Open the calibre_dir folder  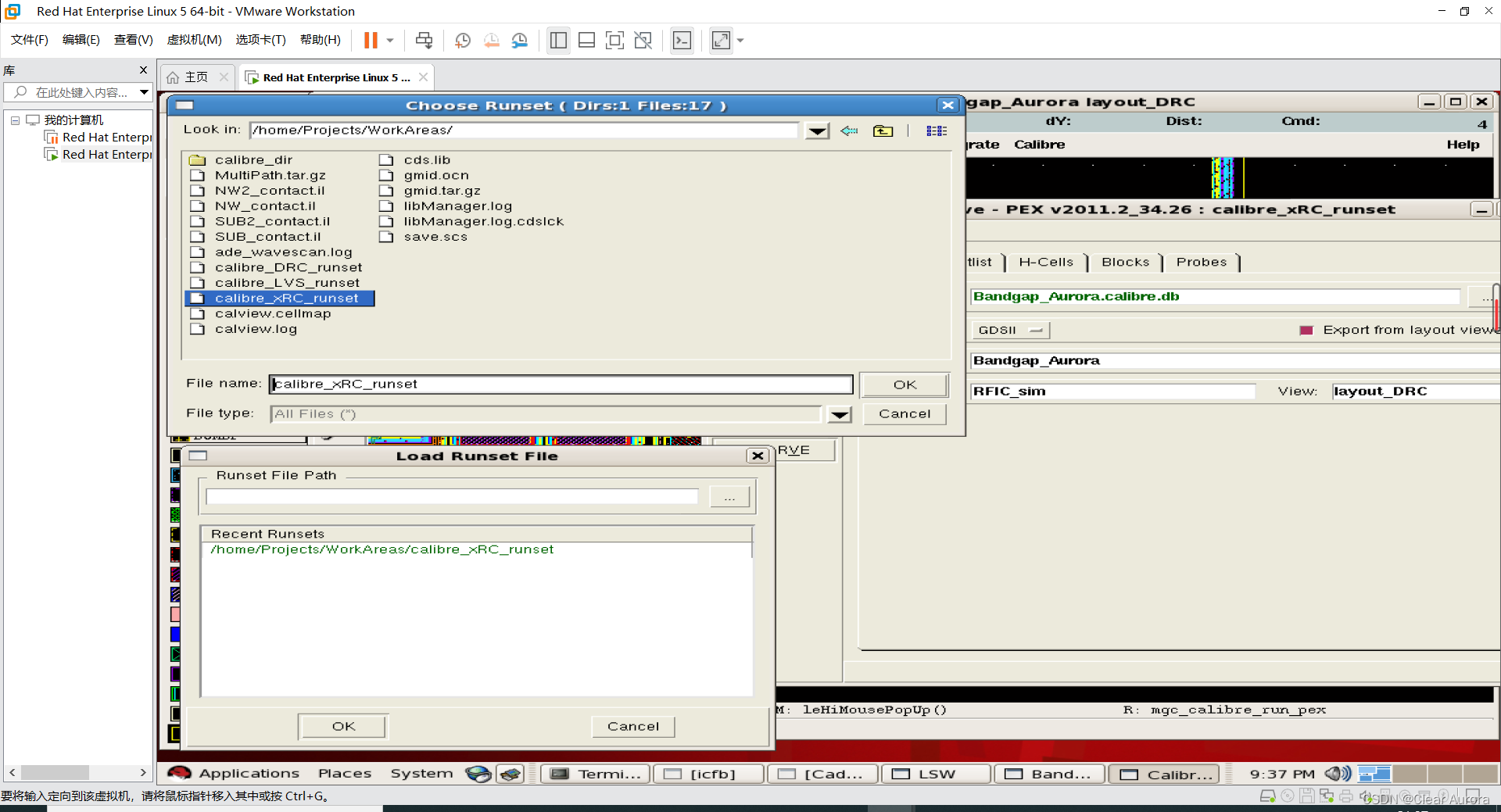pyautogui.click(x=242, y=159)
